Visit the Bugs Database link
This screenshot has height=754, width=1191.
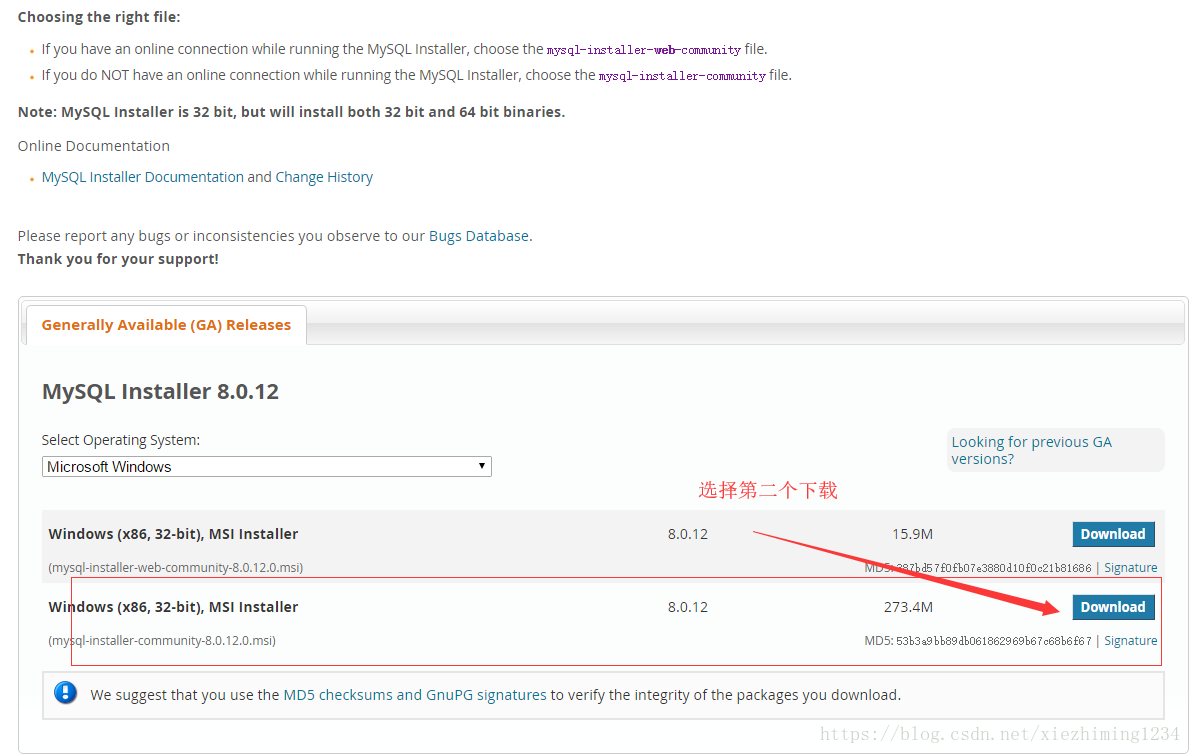tap(478, 236)
